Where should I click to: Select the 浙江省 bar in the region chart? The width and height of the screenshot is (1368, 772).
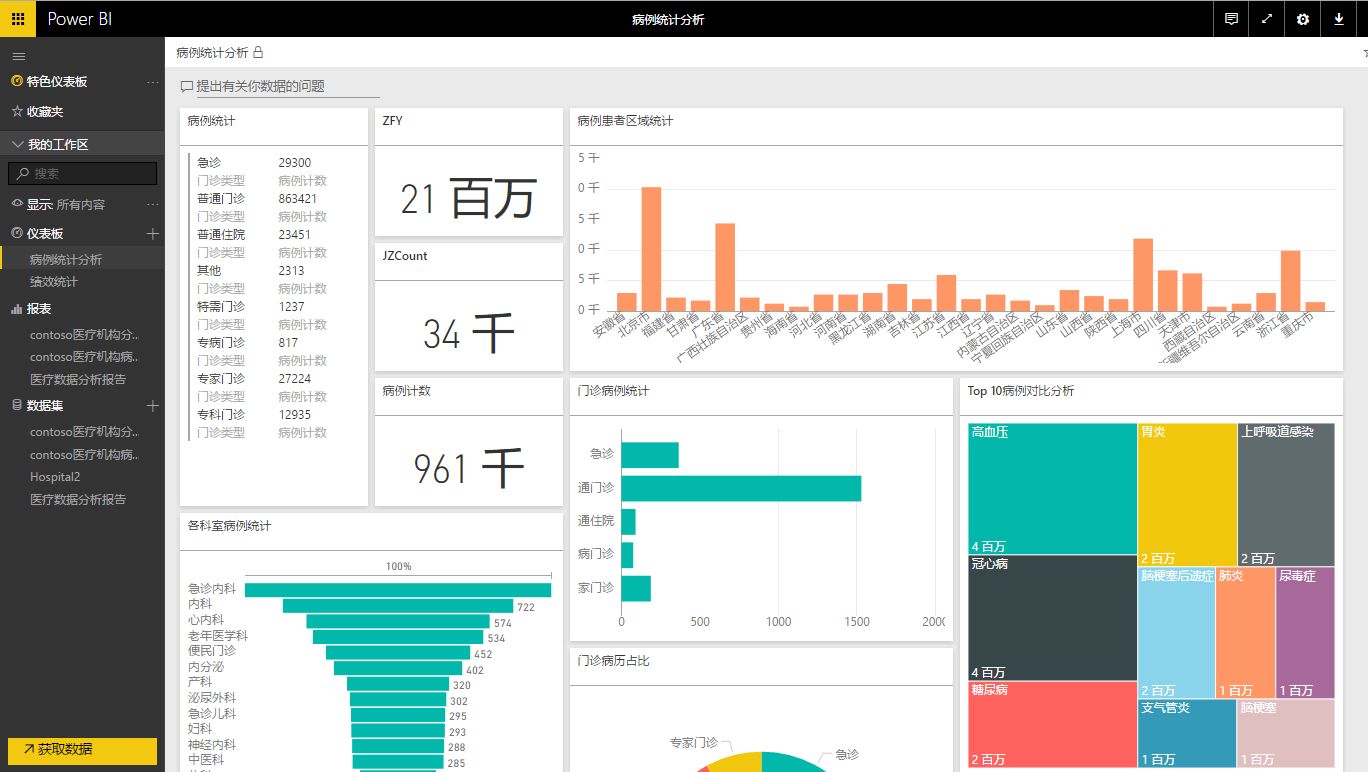click(1291, 281)
